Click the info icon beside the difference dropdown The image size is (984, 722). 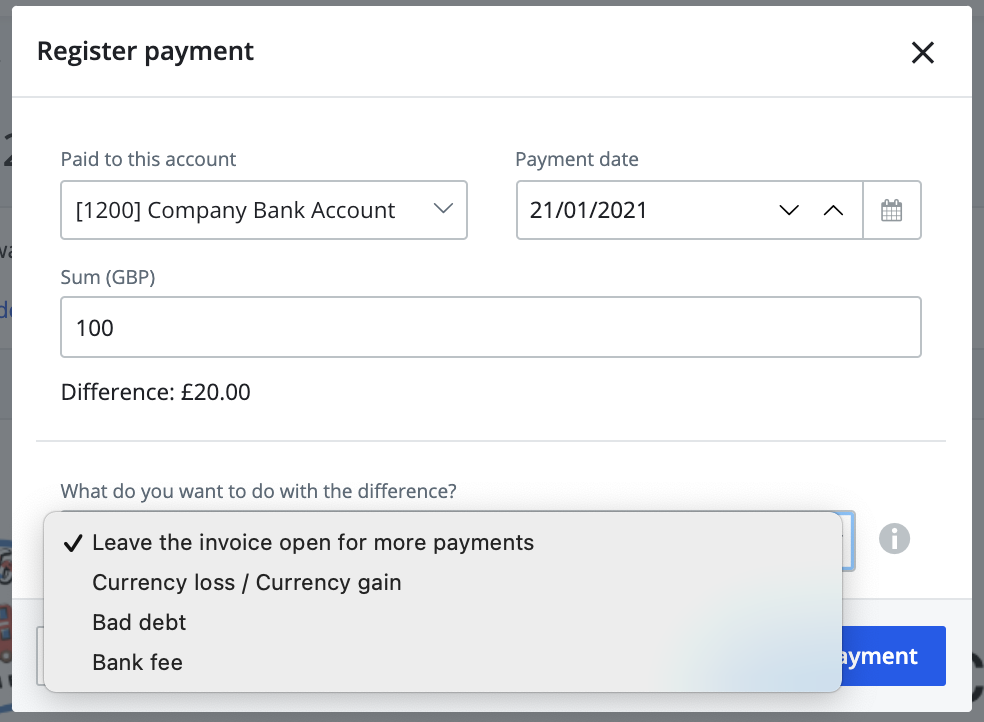[895, 539]
